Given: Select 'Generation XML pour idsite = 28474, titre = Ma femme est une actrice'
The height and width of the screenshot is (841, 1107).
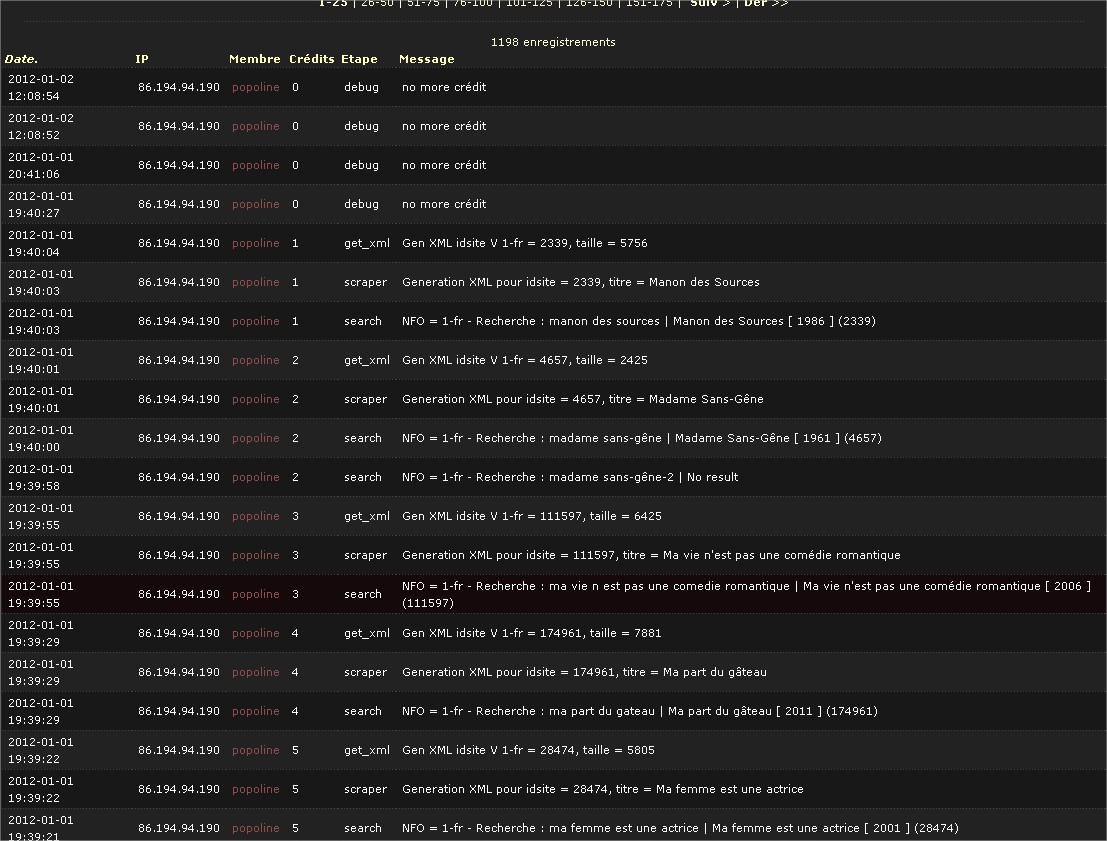Looking at the screenshot, I should [603, 789].
